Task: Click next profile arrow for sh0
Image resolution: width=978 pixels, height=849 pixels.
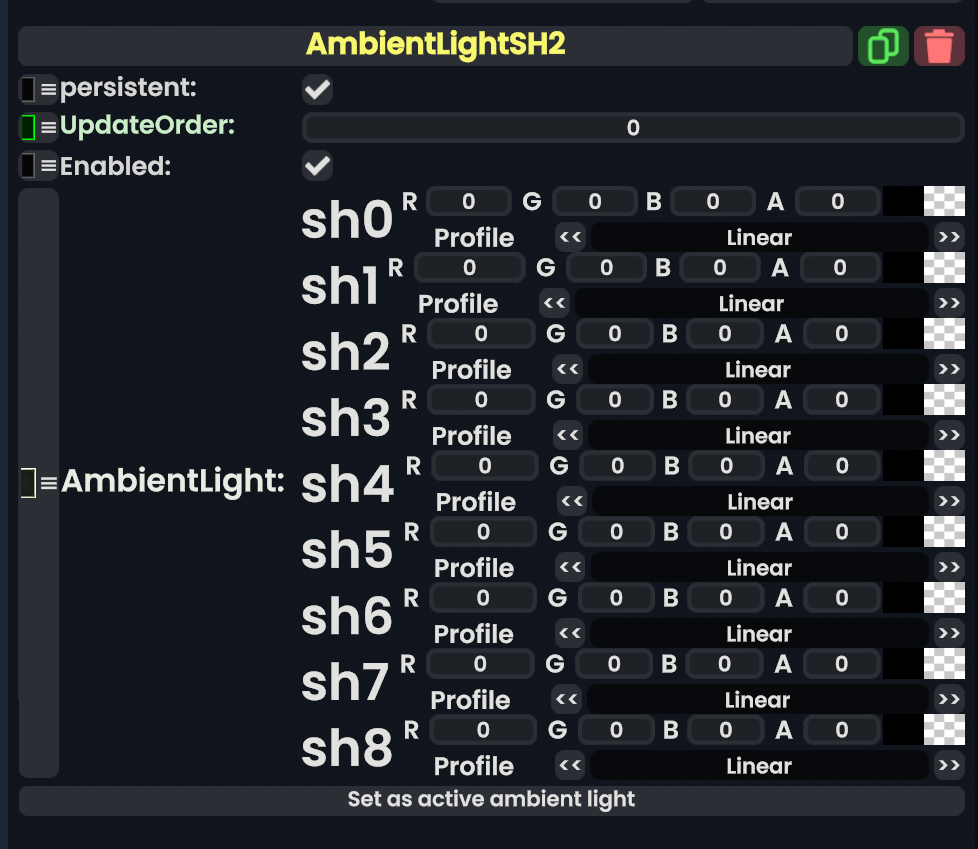Action: point(948,237)
